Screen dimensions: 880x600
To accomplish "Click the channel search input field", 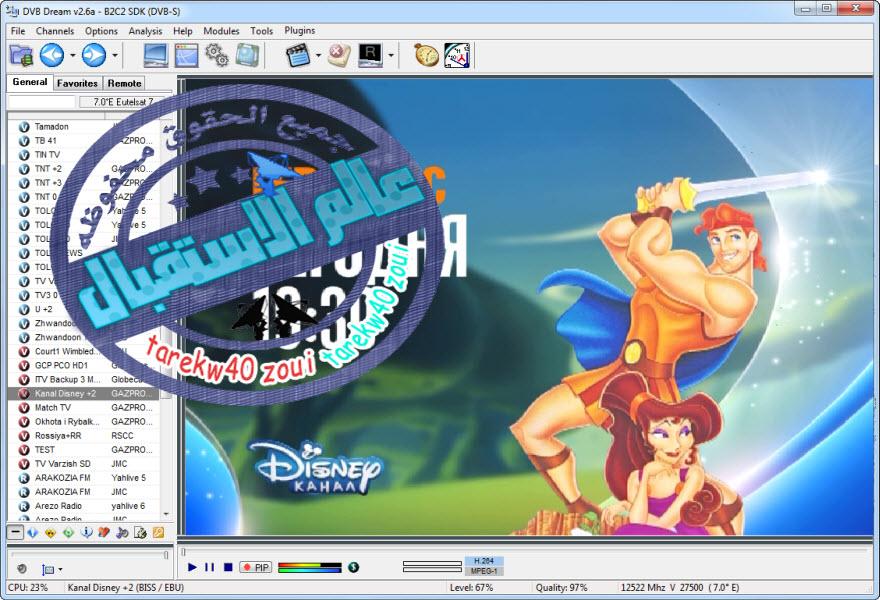I will (42, 102).
